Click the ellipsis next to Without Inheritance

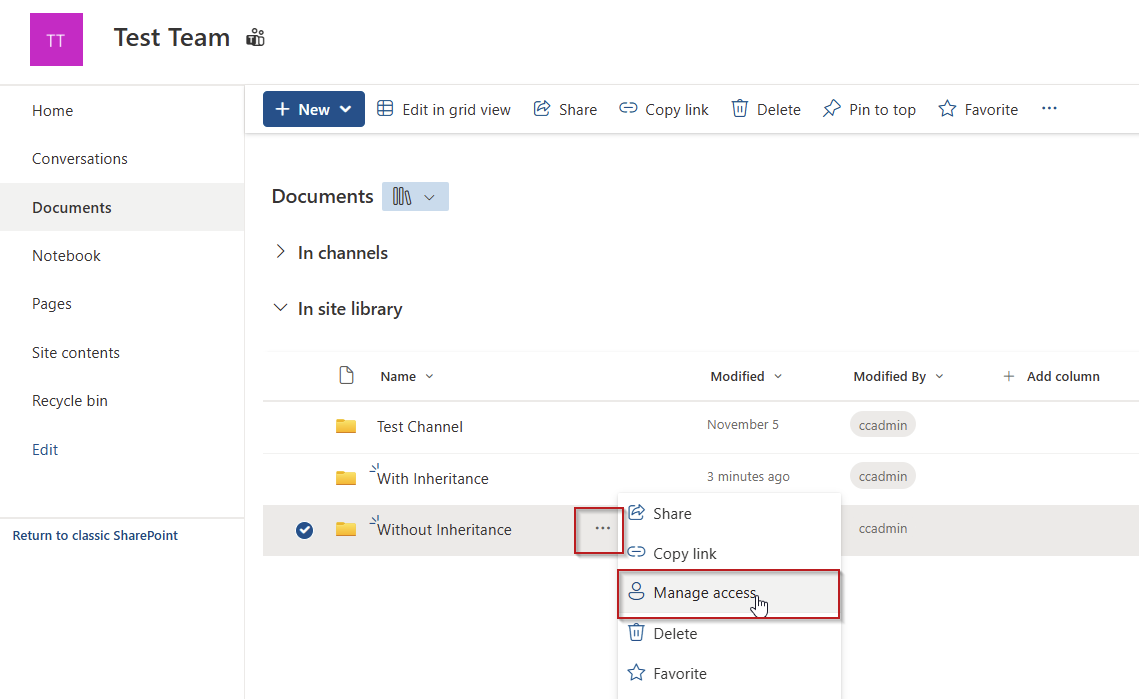click(x=602, y=529)
